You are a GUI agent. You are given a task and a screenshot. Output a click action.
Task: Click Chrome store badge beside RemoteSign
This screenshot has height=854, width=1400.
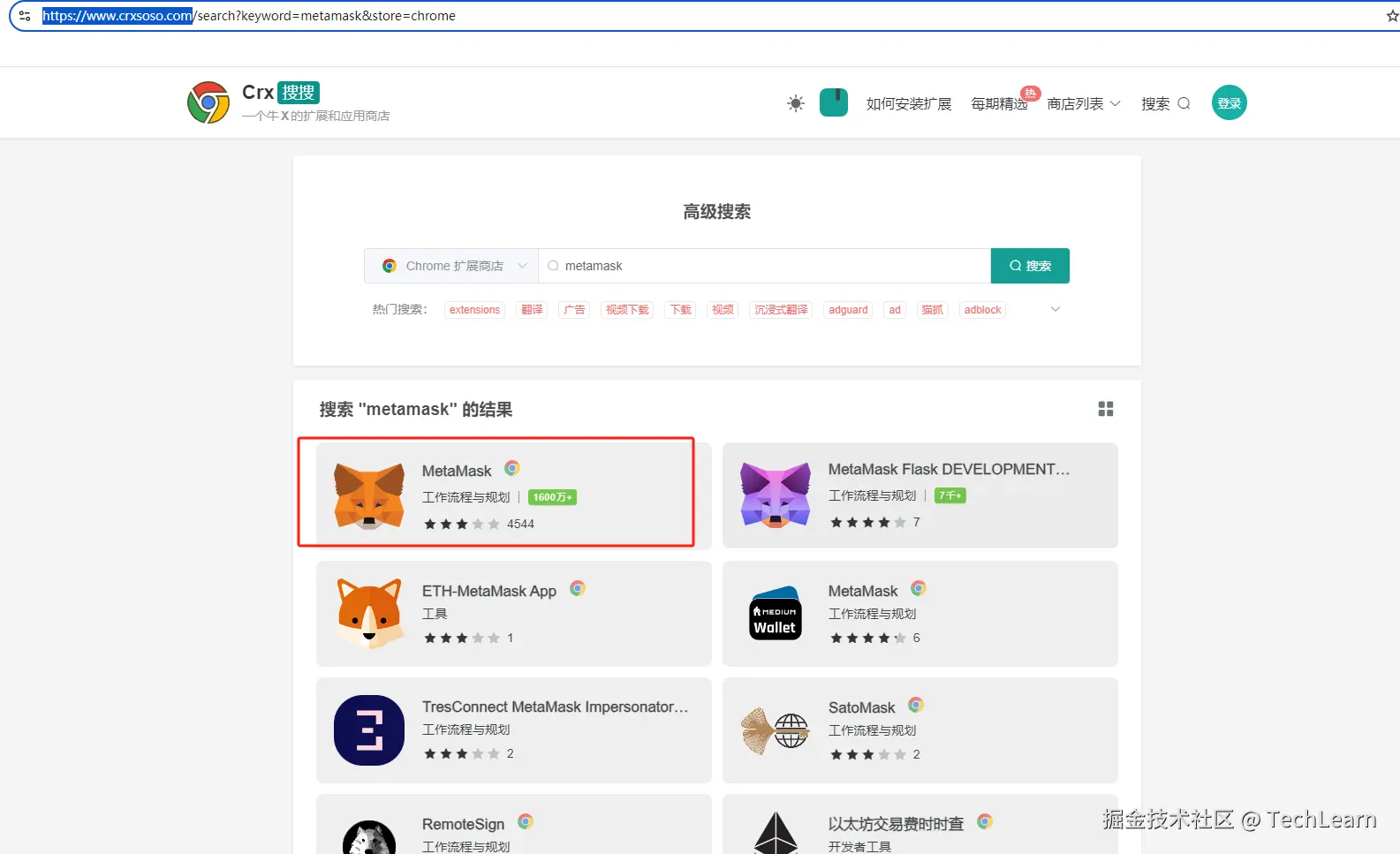click(526, 821)
